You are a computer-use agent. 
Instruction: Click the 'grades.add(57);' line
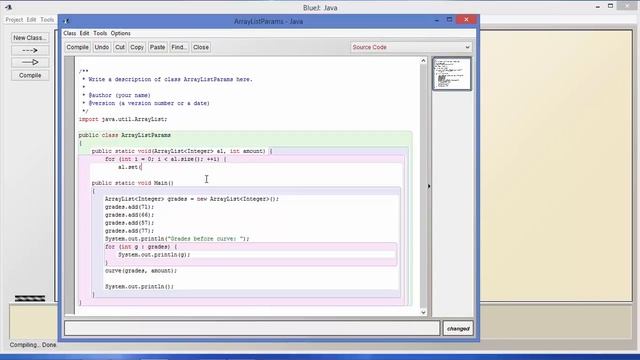(129, 223)
